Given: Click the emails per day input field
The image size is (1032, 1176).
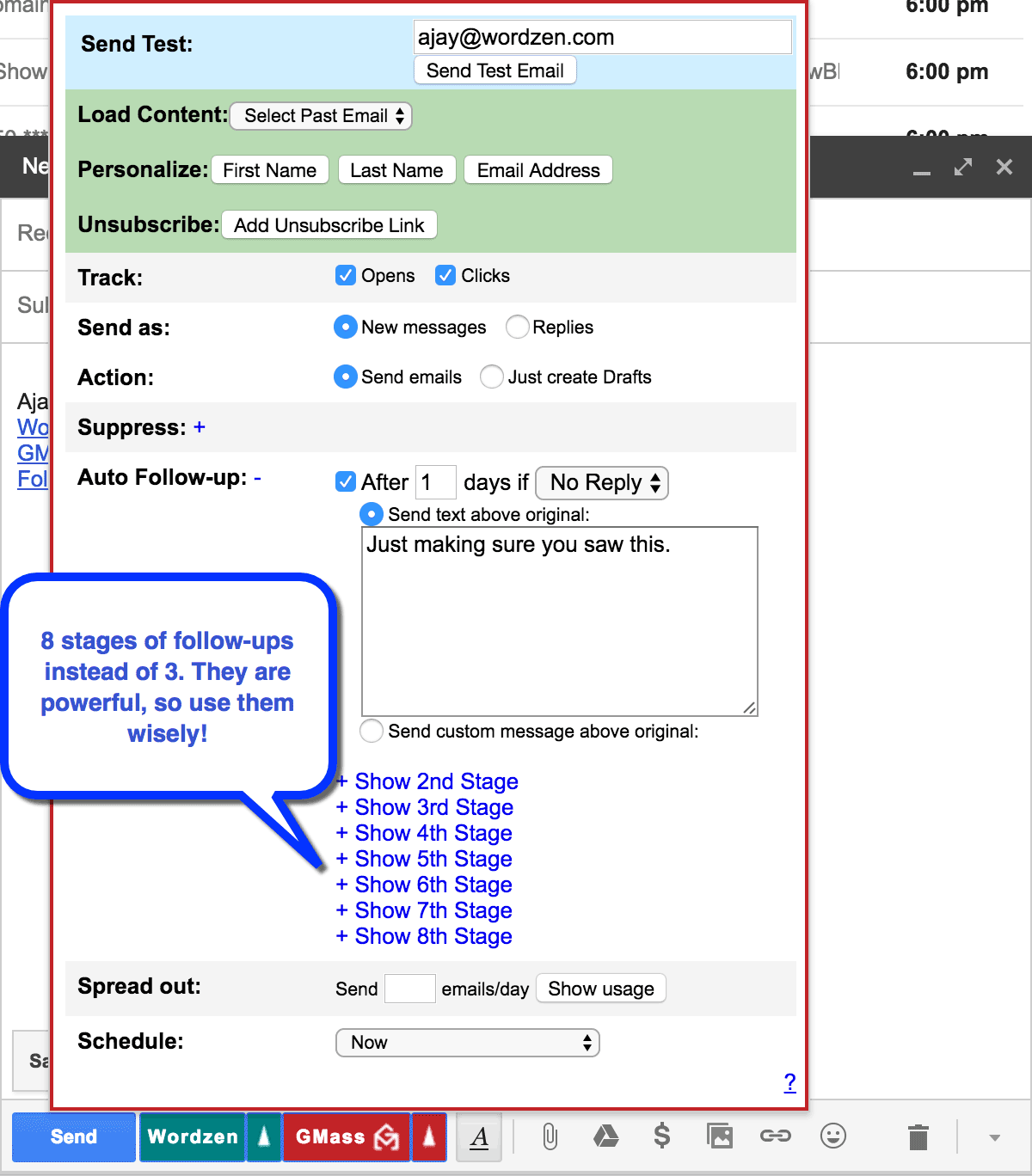Looking at the screenshot, I should [409, 989].
